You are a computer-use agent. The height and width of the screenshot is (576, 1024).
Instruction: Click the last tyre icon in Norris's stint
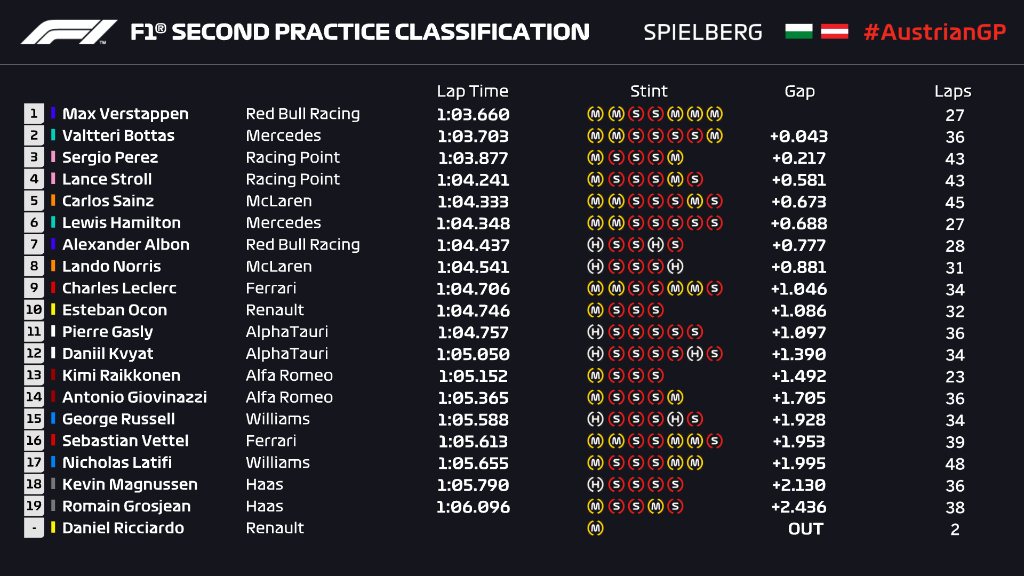coord(675,267)
